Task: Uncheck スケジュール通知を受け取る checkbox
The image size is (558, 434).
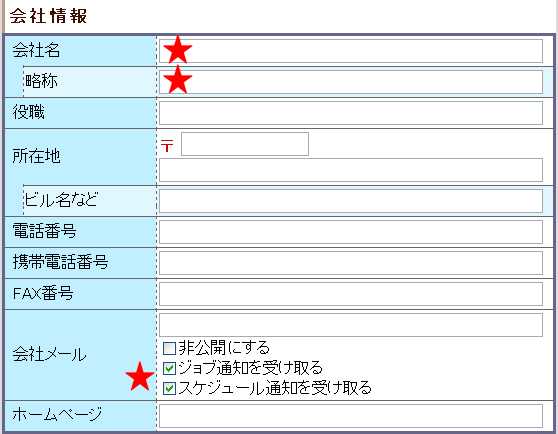Action: [169, 388]
